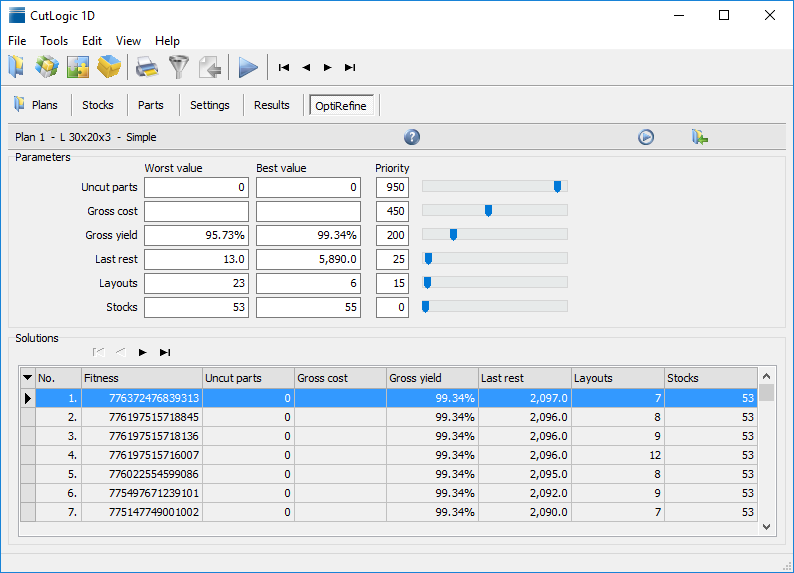Open the table options dropdown triangle
This screenshot has width=794, height=573.
click(27, 378)
